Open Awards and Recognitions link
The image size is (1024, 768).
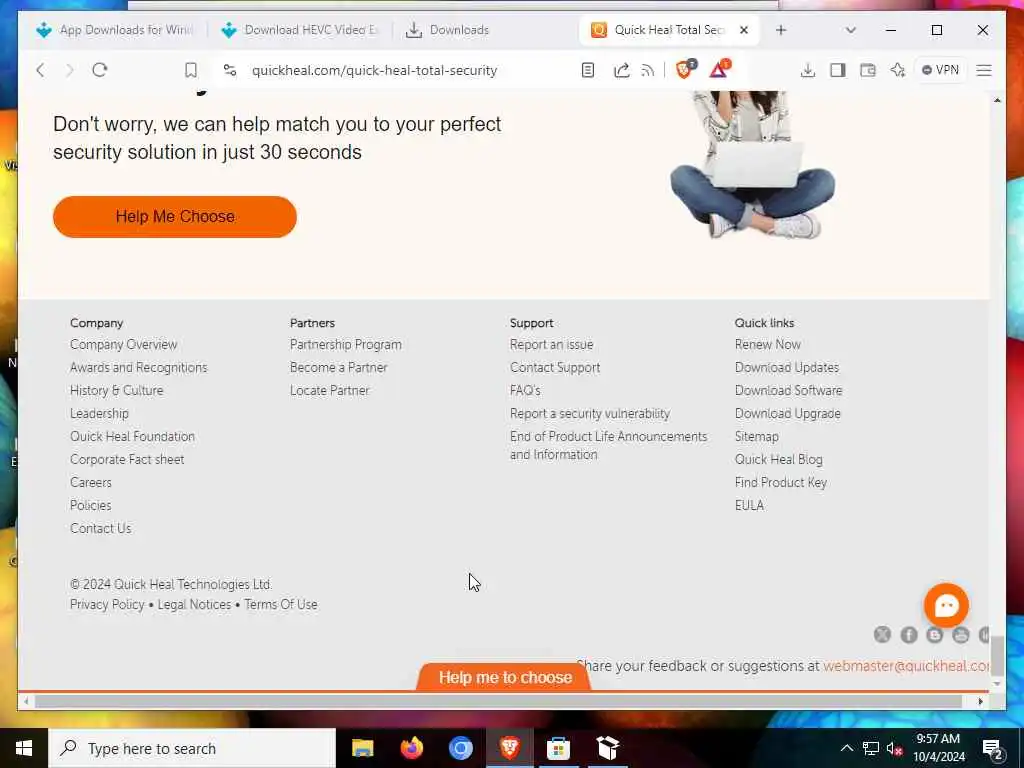[138, 368]
